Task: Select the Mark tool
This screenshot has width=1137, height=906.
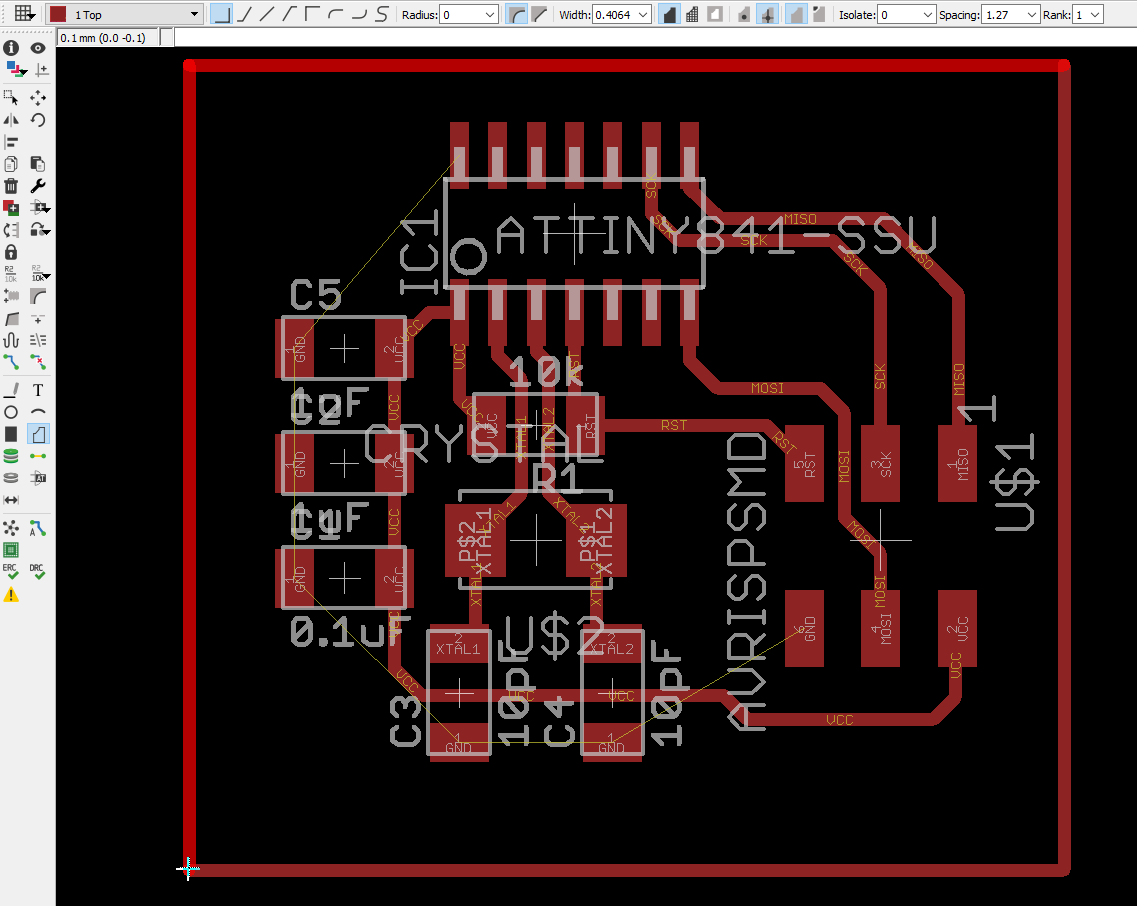Action: tap(42, 70)
